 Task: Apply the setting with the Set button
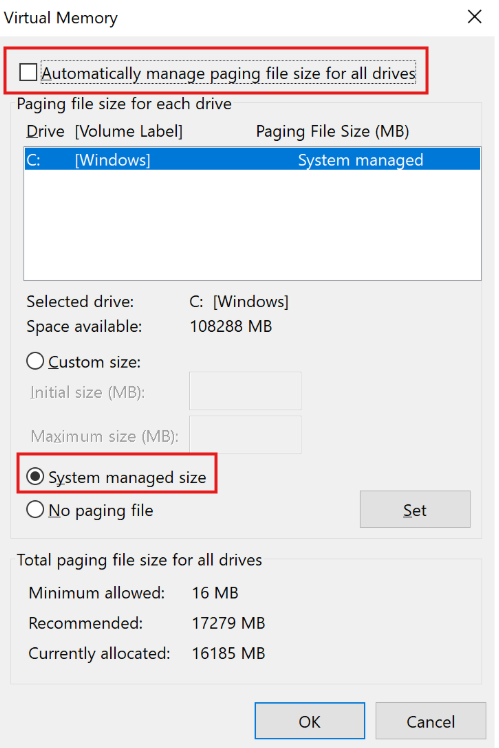pos(415,509)
